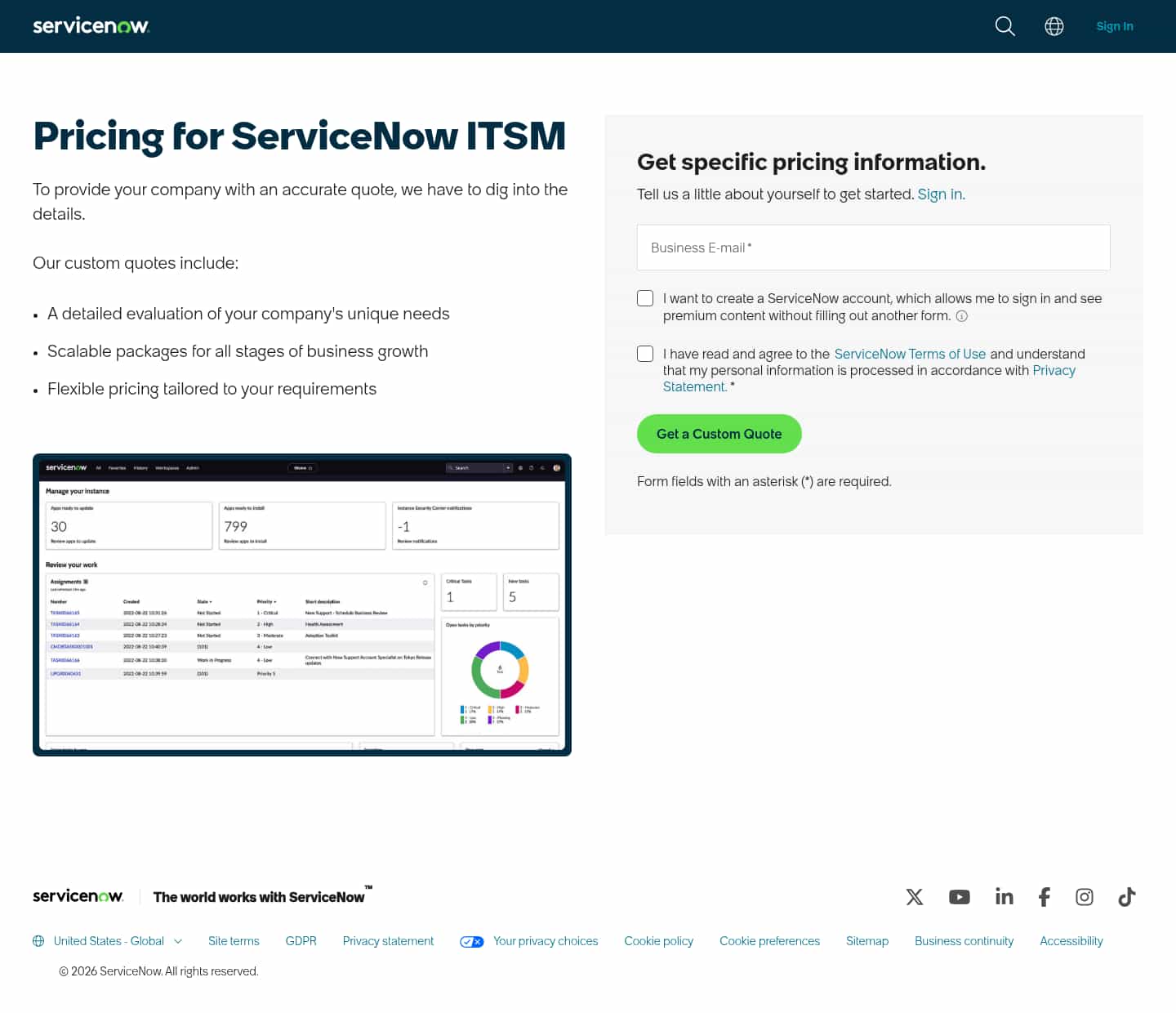Click 'A detailed evaluation' bullet text
This screenshot has height=1013, width=1176.
pyautogui.click(x=248, y=314)
